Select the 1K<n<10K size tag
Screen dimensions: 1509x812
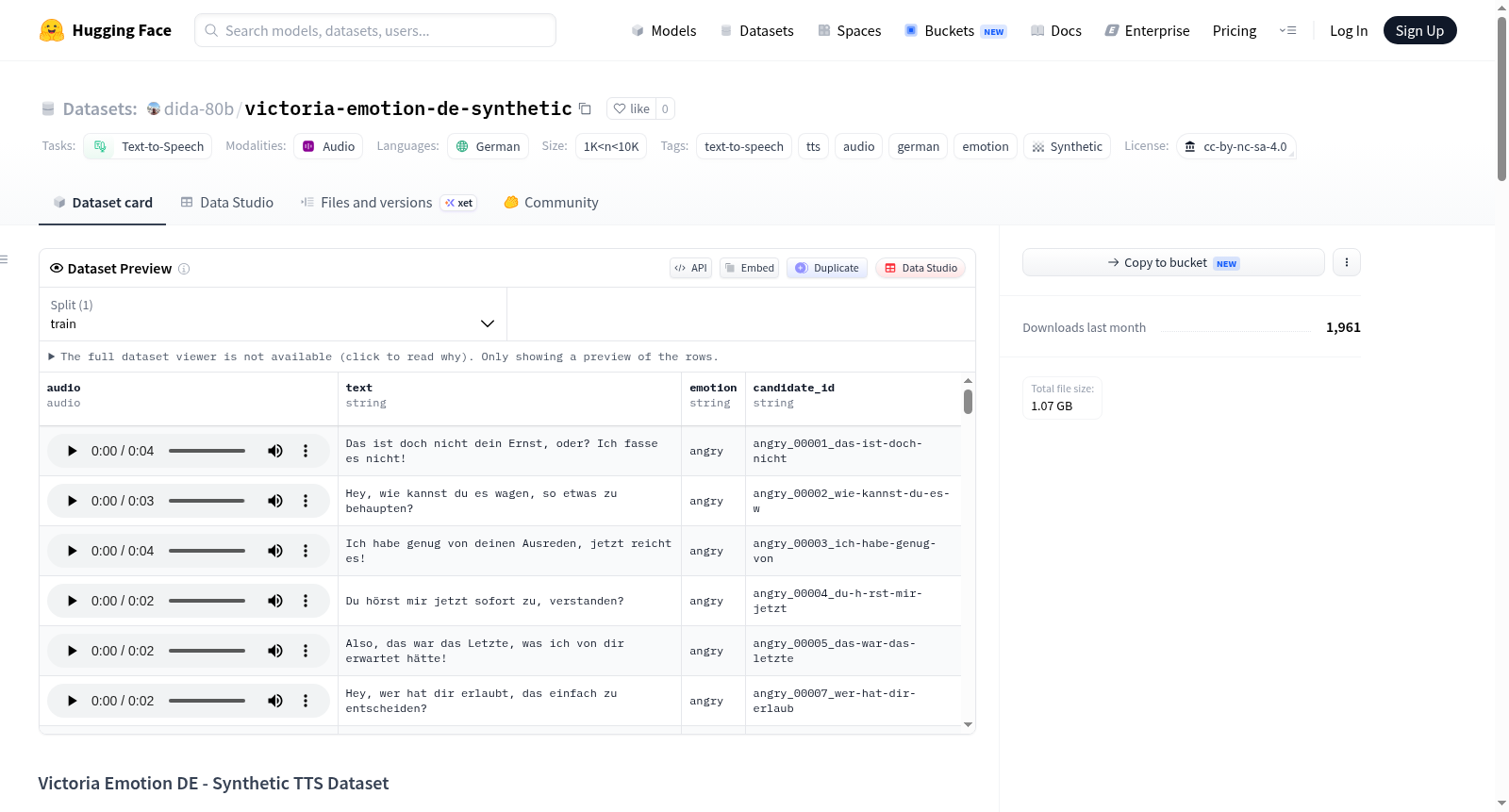pyautogui.click(x=611, y=146)
